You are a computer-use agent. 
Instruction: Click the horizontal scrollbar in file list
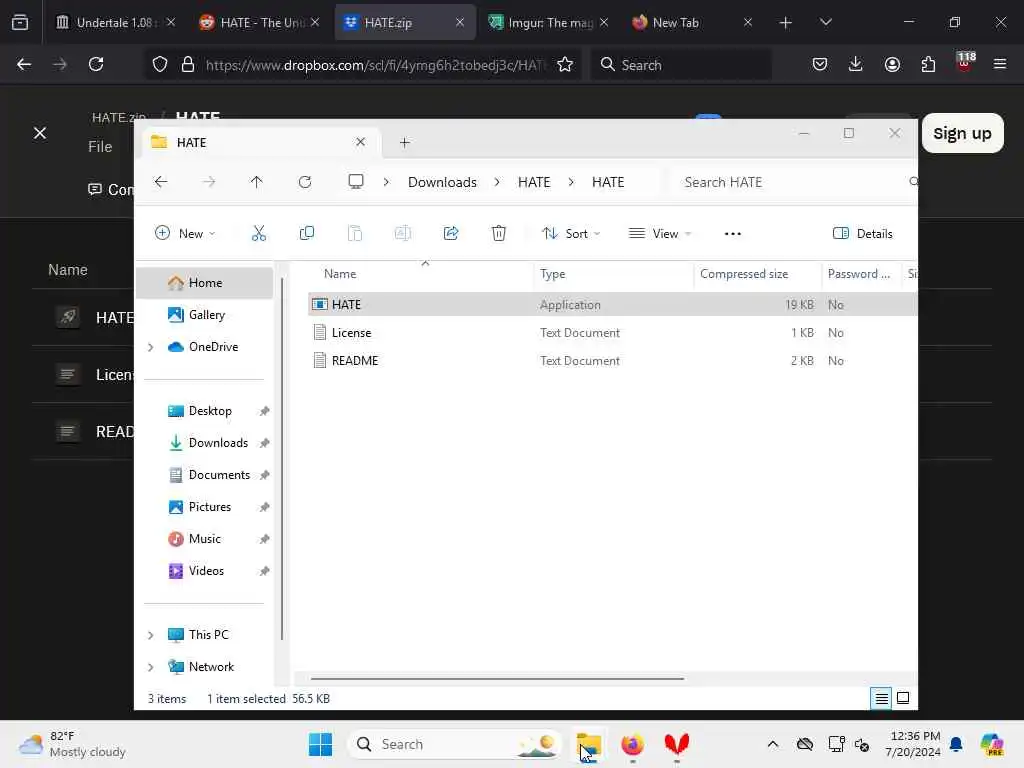(x=498, y=679)
